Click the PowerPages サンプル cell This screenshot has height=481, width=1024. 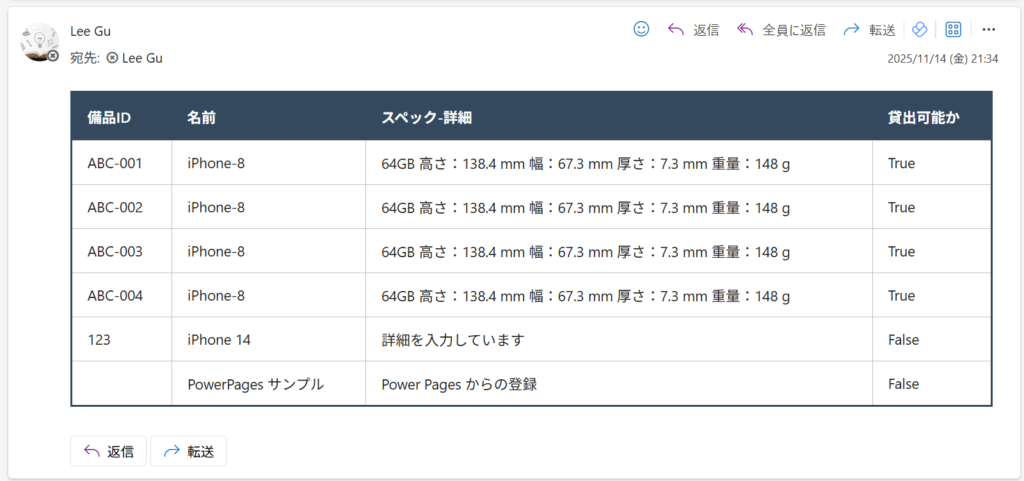pyautogui.click(x=255, y=384)
